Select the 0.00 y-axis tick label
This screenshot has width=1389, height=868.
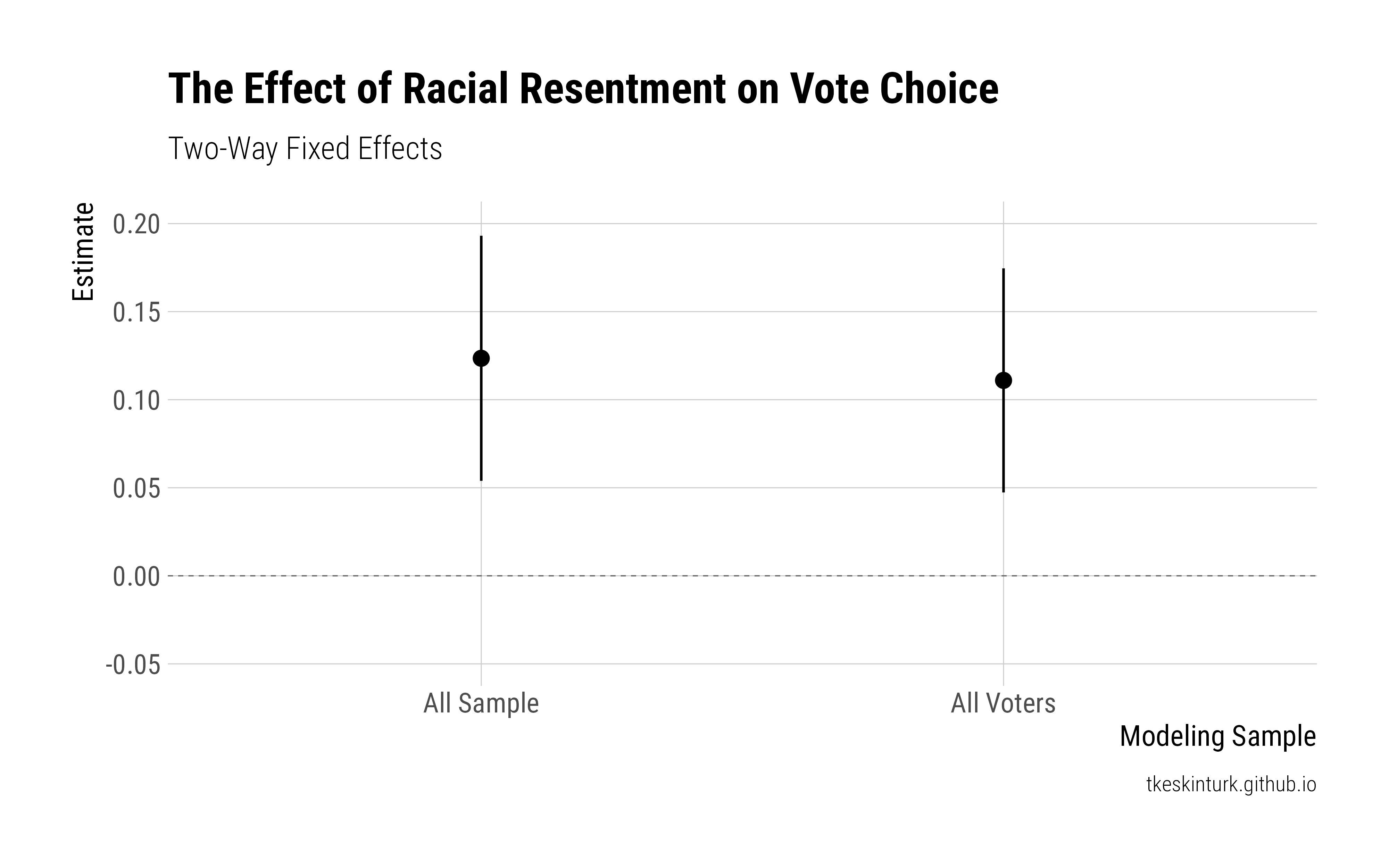pos(136,577)
